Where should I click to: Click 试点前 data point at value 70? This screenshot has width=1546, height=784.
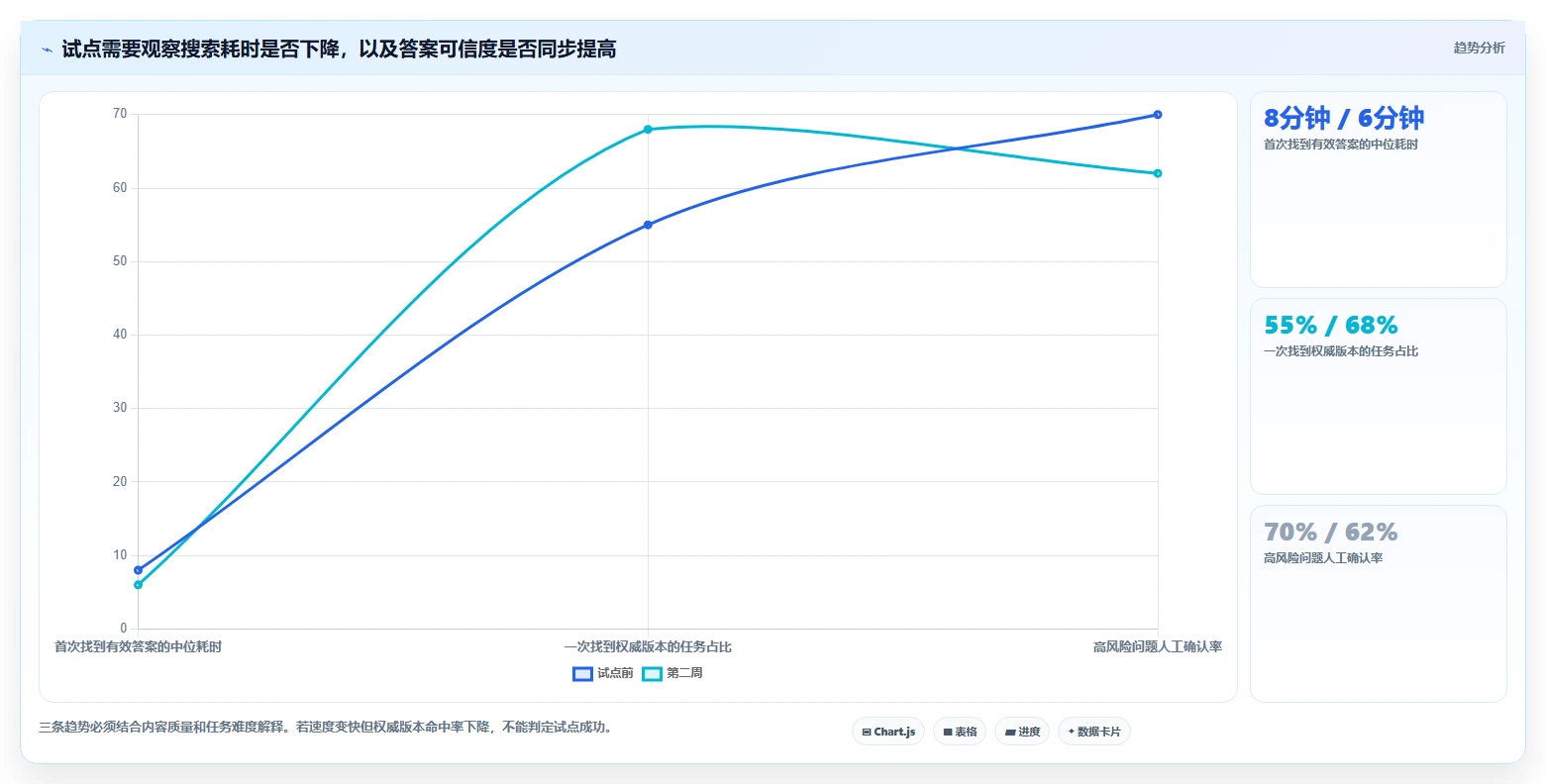(1158, 115)
